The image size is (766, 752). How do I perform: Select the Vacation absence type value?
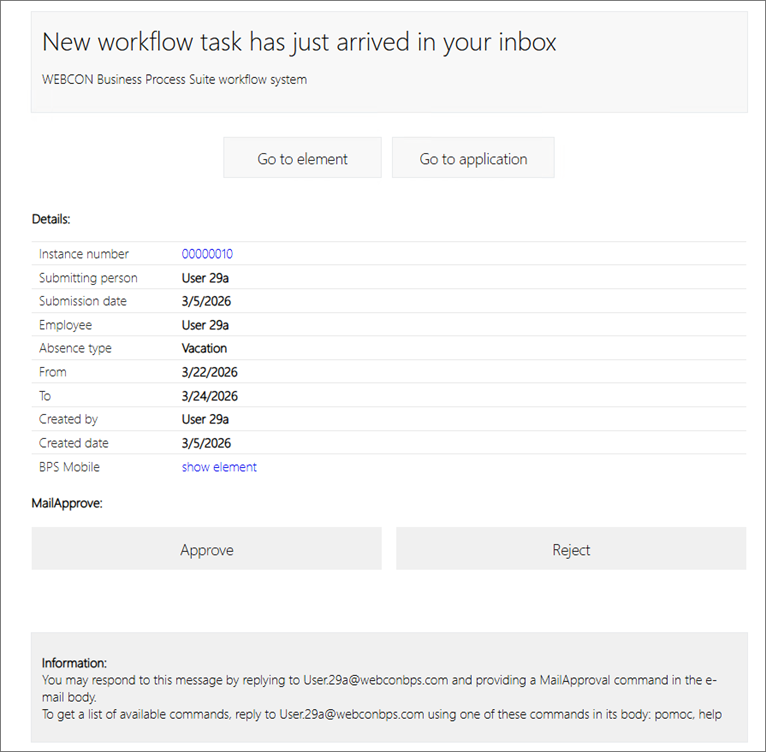[x=204, y=349]
